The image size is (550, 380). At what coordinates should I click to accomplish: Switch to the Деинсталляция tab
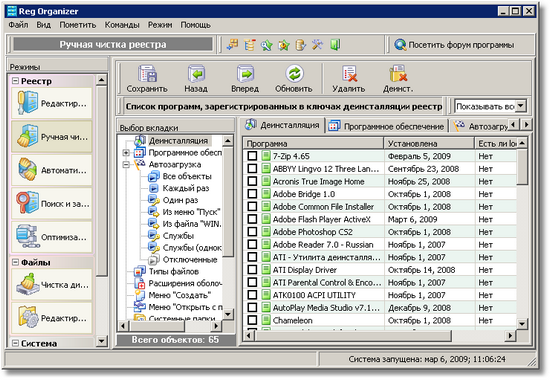click(x=282, y=125)
